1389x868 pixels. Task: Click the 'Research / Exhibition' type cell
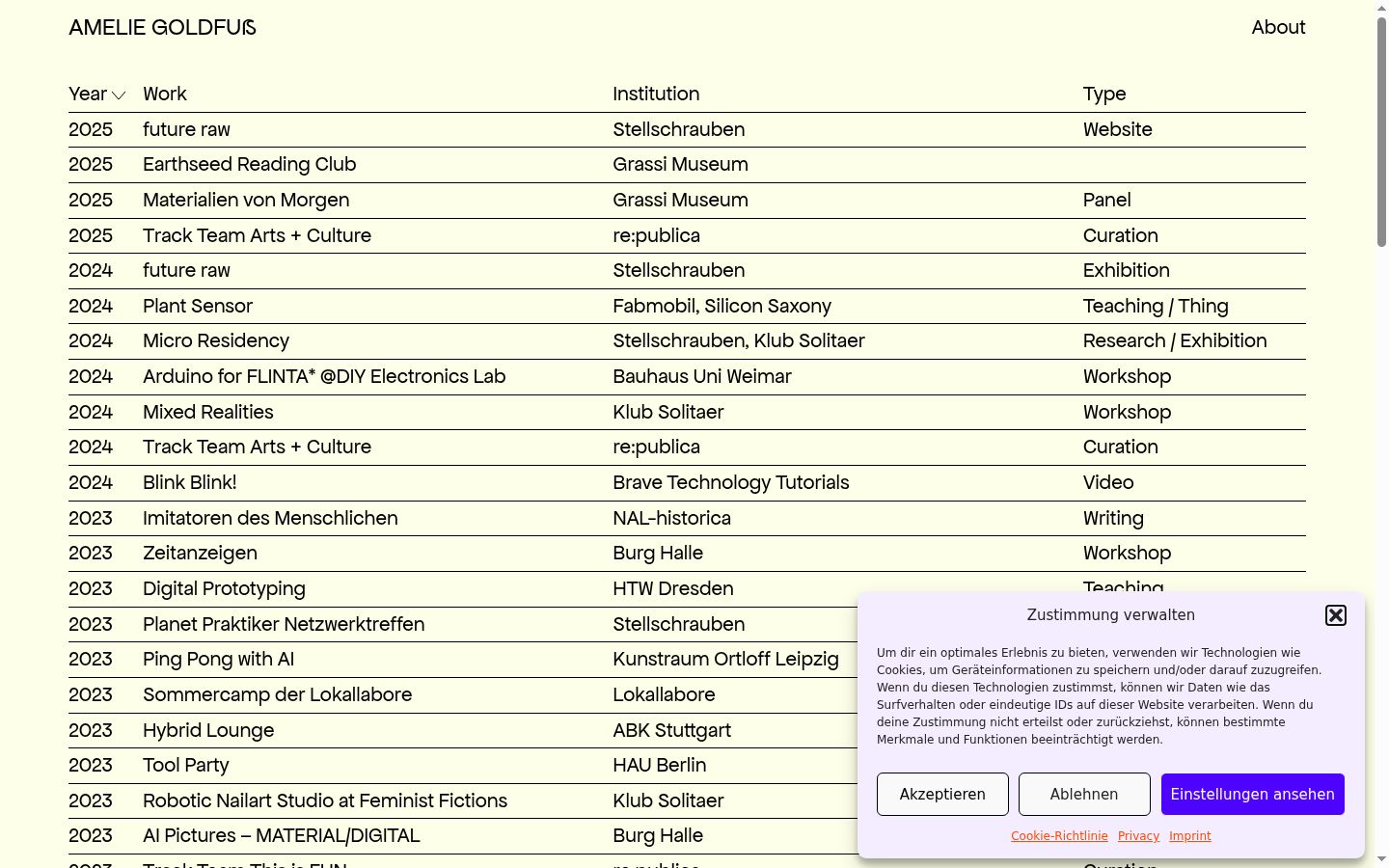[x=1175, y=341]
